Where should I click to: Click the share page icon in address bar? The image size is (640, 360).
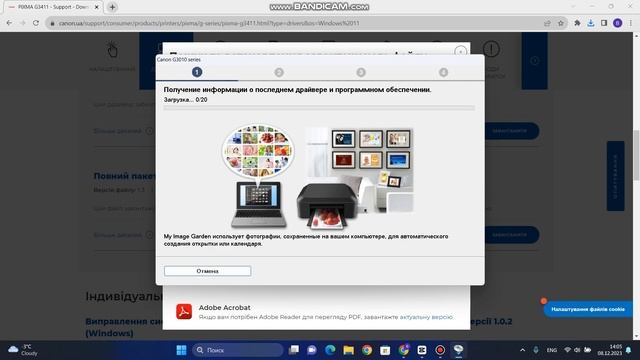coord(547,23)
